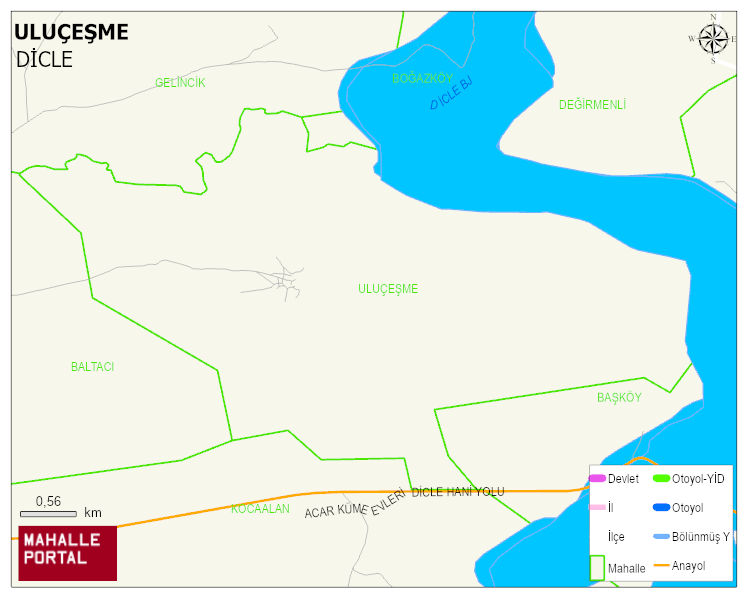Click the orange Anayol legend line

click(661, 566)
